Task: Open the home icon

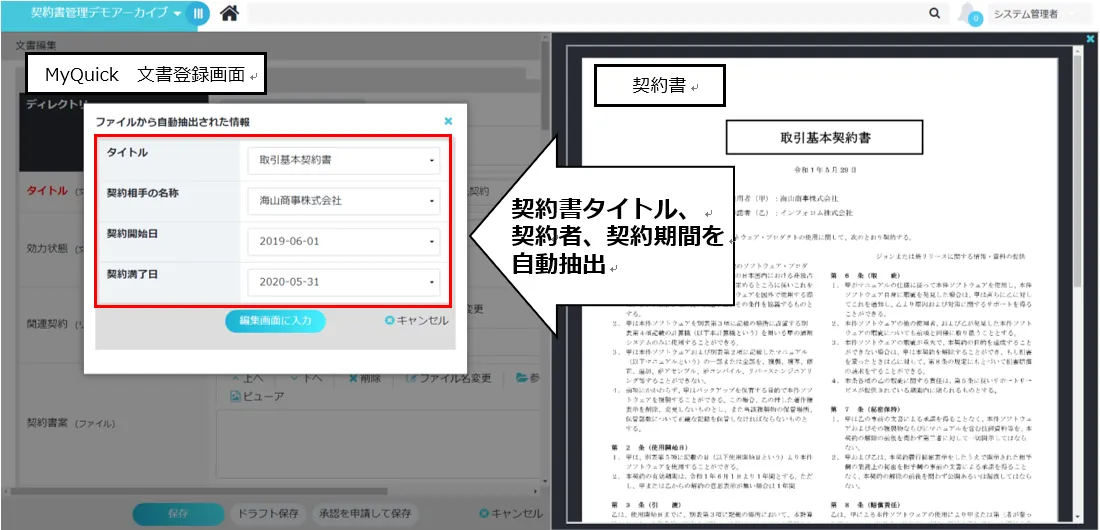Action: 229,13
